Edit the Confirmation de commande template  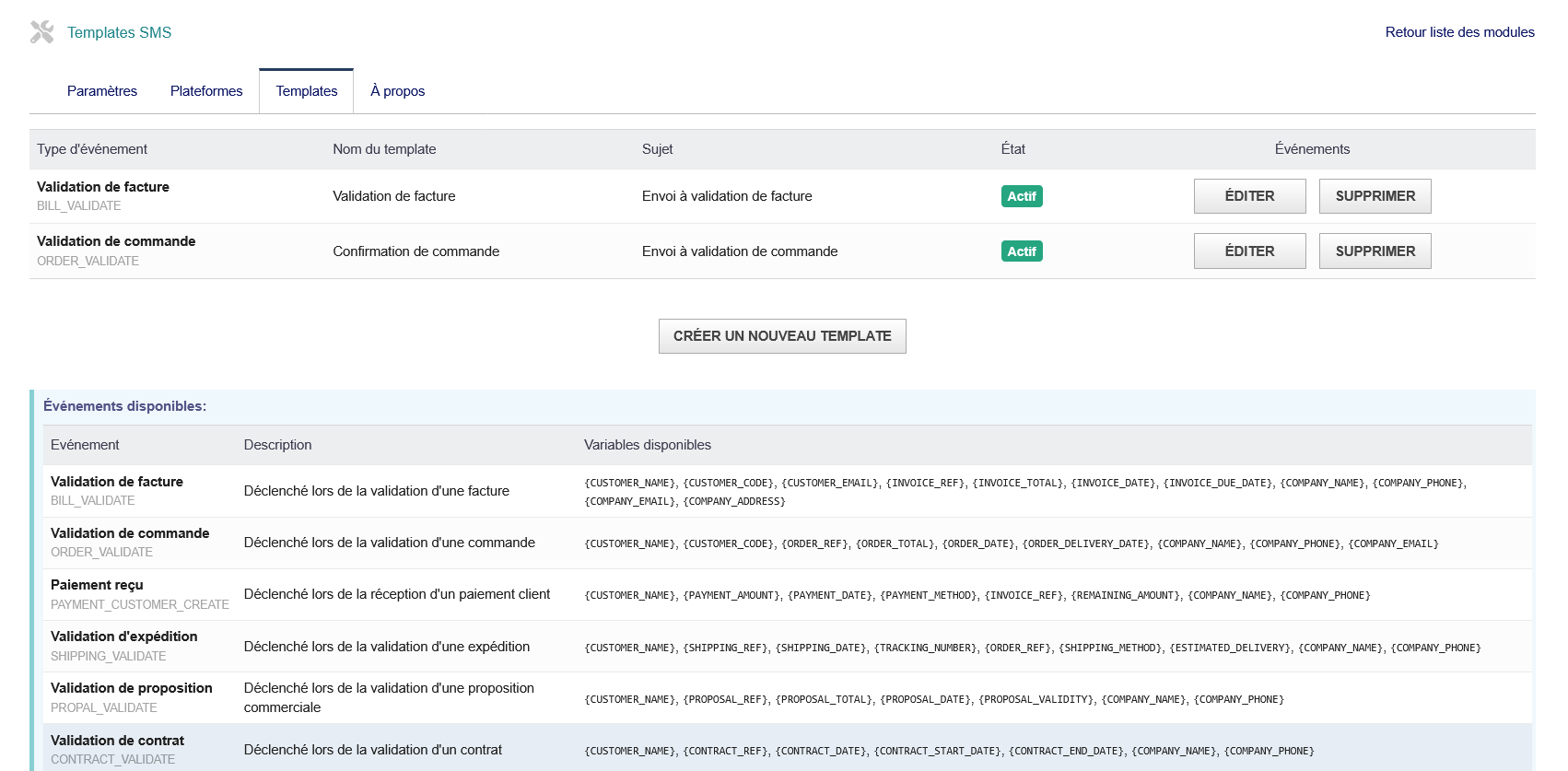[1249, 251]
